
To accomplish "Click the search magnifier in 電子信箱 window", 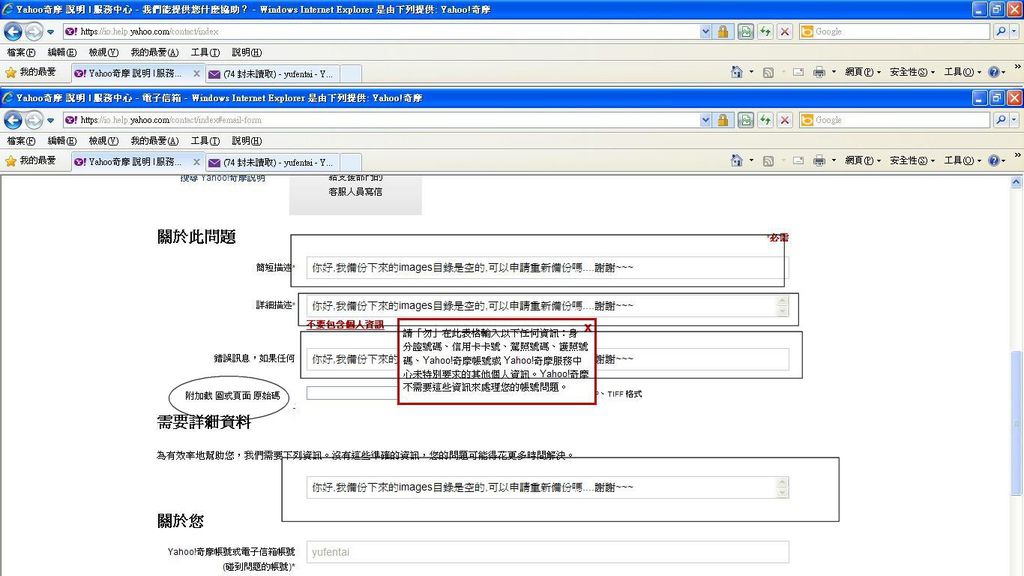I will [x=1000, y=120].
